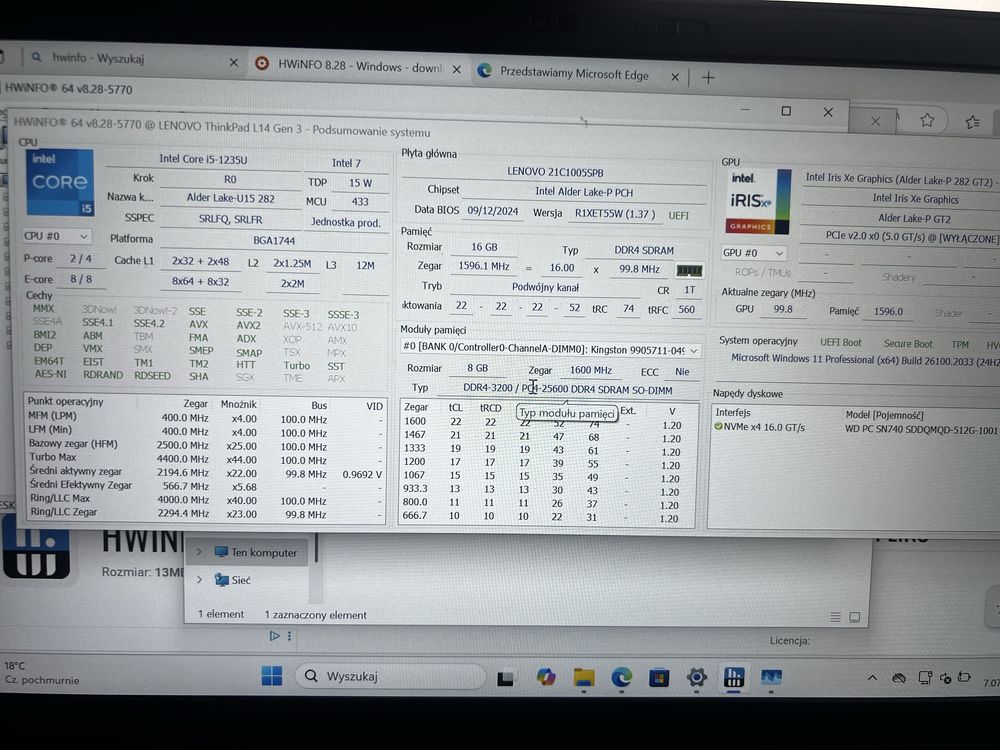Click the memory chip icon beside 99.8 MHz
This screenshot has width=1000, height=750.
[689, 270]
